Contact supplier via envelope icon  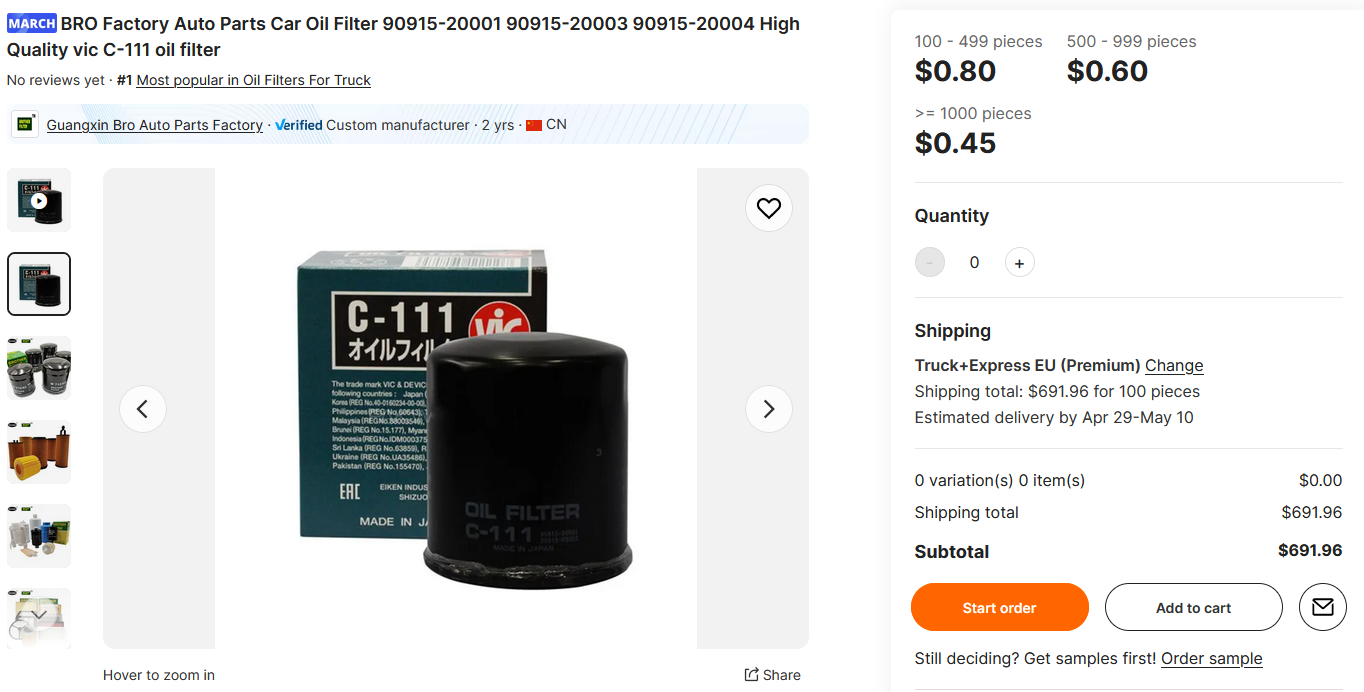pos(1323,607)
